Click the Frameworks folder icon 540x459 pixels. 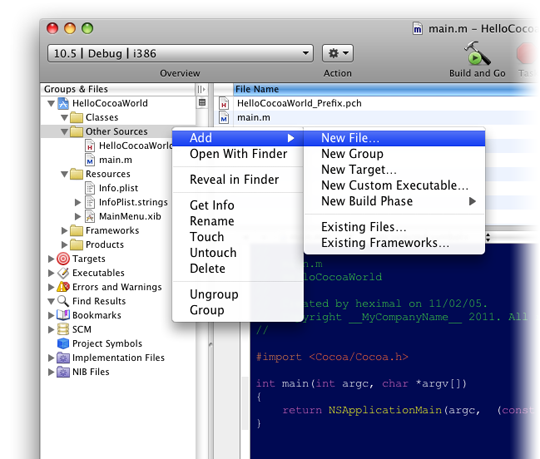76,230
